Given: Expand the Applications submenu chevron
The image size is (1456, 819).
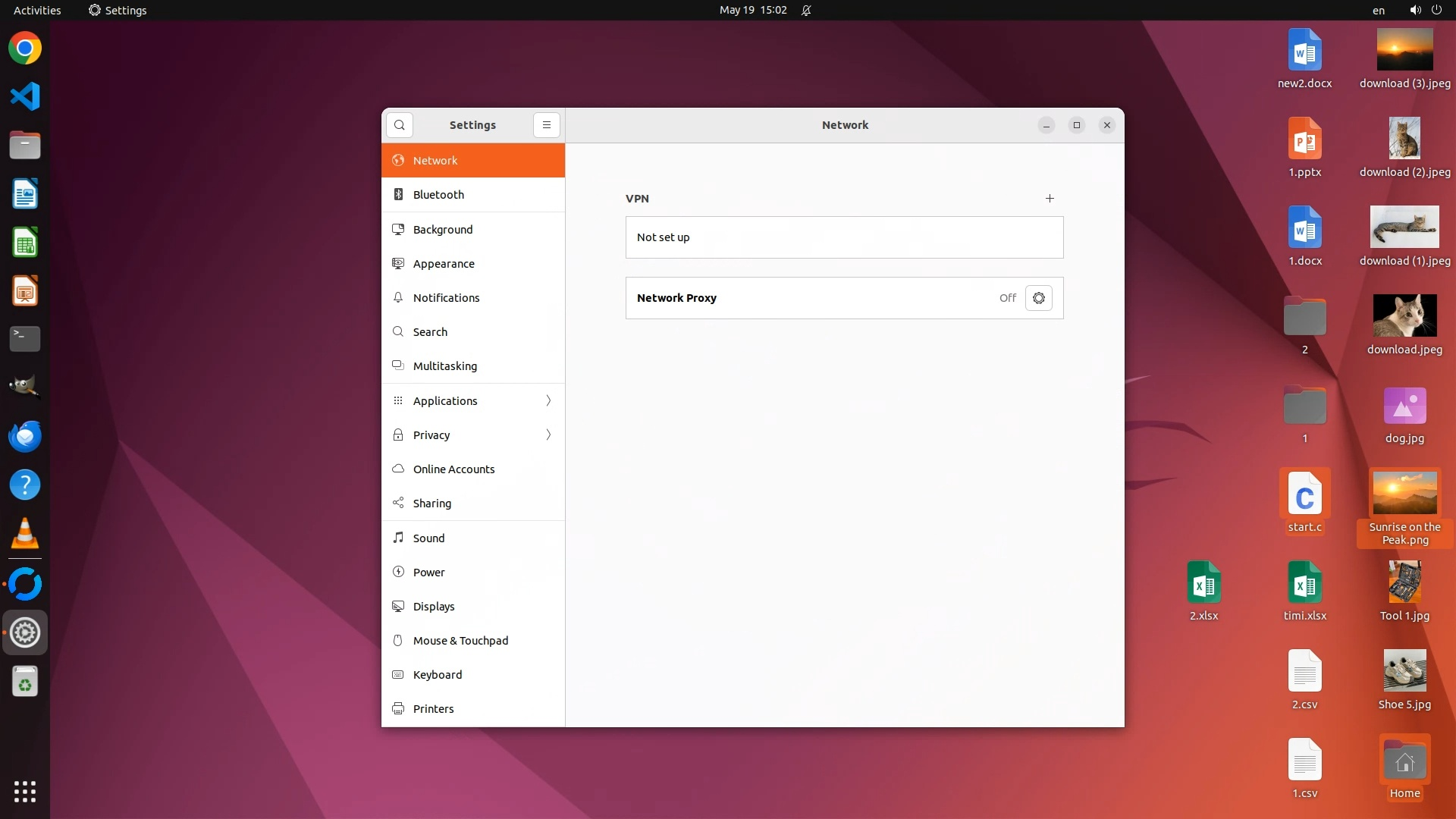Looking at the screenshot, I should 548,400.
